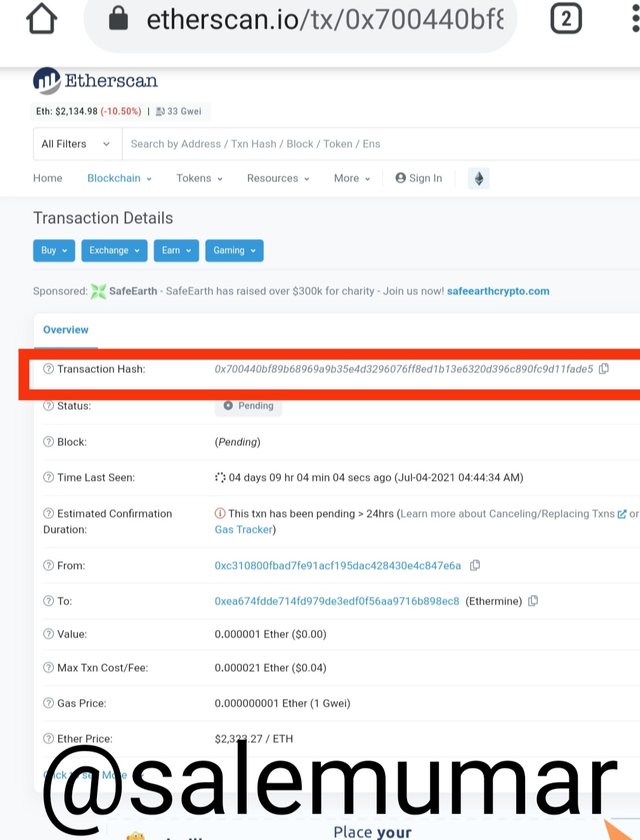Screen dimensions: 640x840
Task: Open the browser three-dot menu
Action: (x=635, y=19)
